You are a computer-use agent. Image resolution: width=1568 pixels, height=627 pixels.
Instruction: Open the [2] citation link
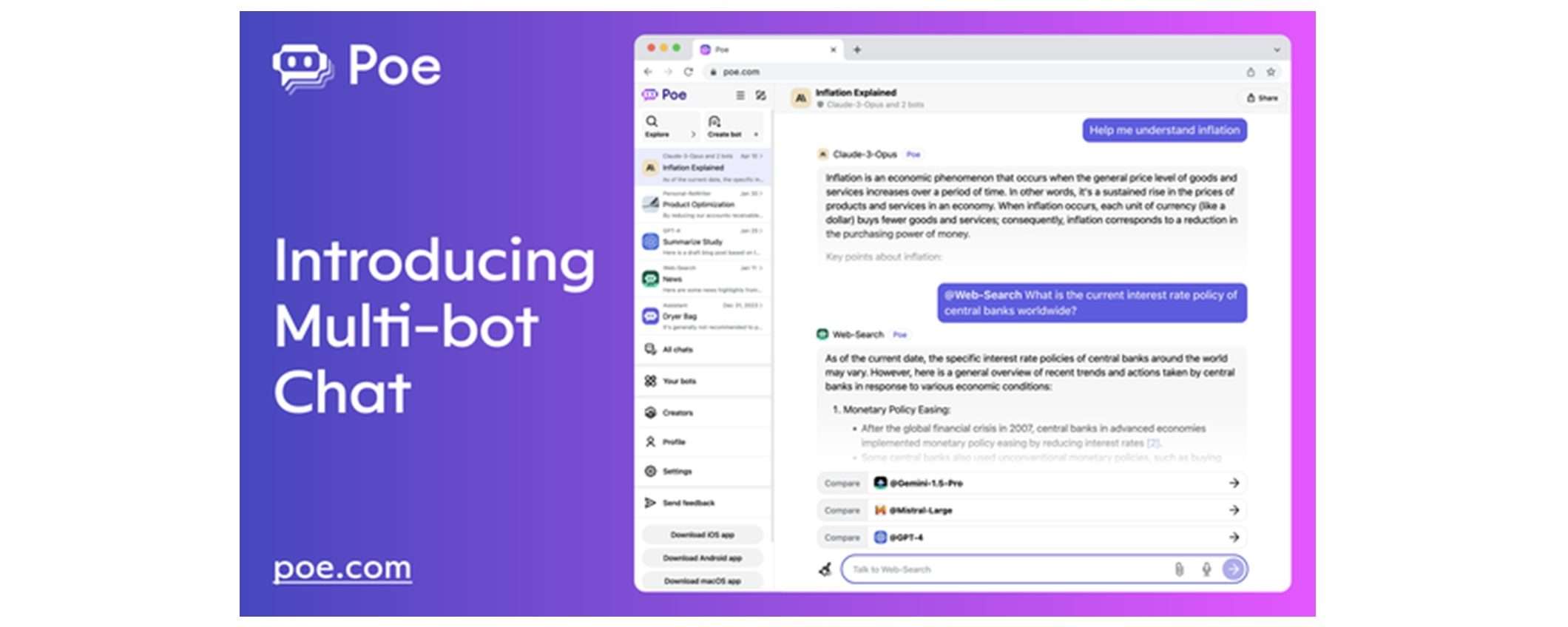click(1153, 443)
